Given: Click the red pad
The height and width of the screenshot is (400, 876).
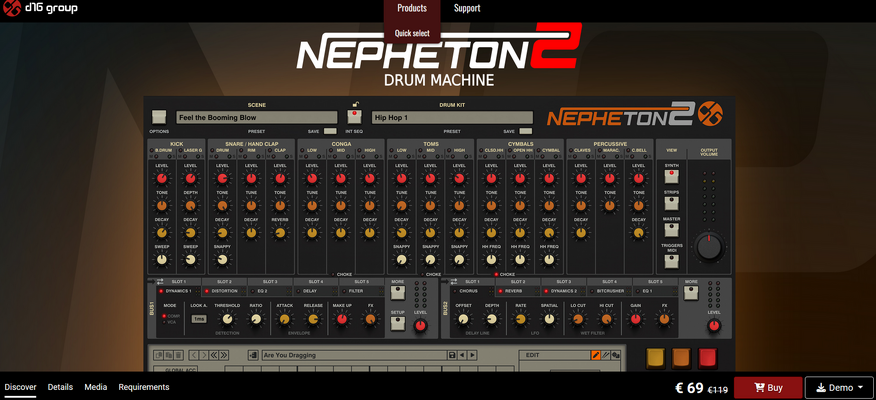Looking at the screenshot, I should pos(708,359).
